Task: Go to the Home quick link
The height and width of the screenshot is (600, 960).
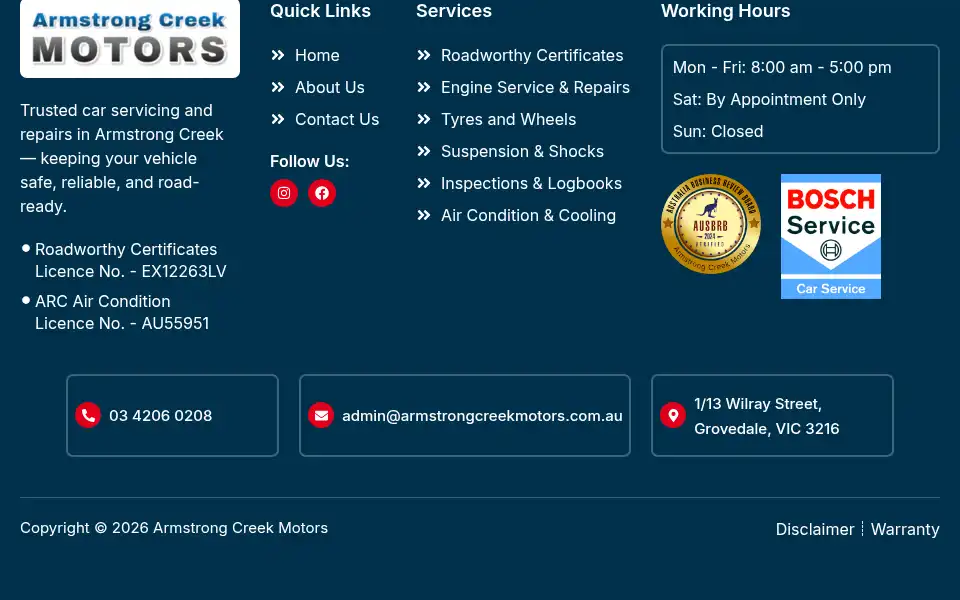Action: (317, 55)
